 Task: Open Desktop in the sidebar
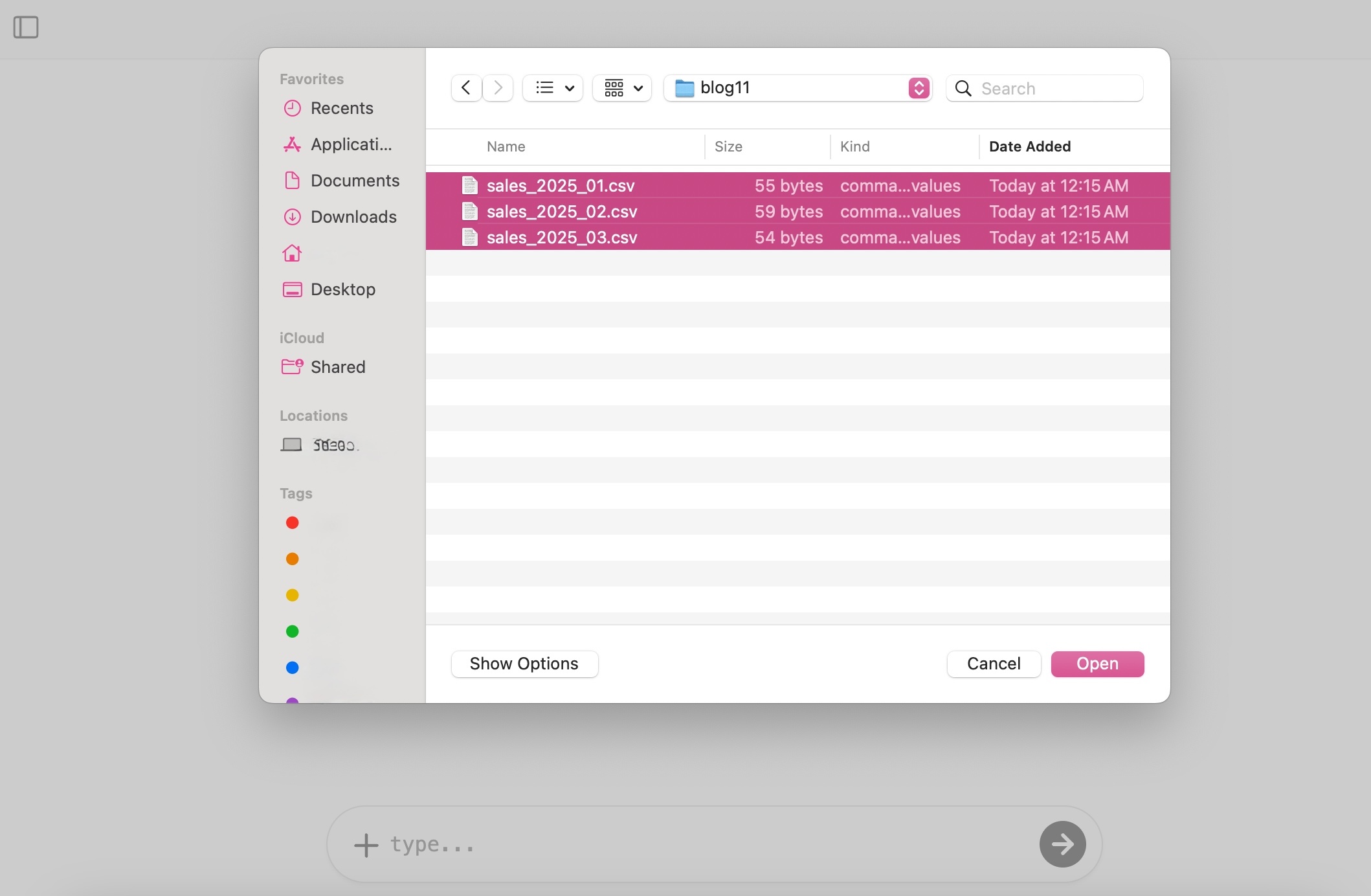pyautogui.click(x=329, y=289)
